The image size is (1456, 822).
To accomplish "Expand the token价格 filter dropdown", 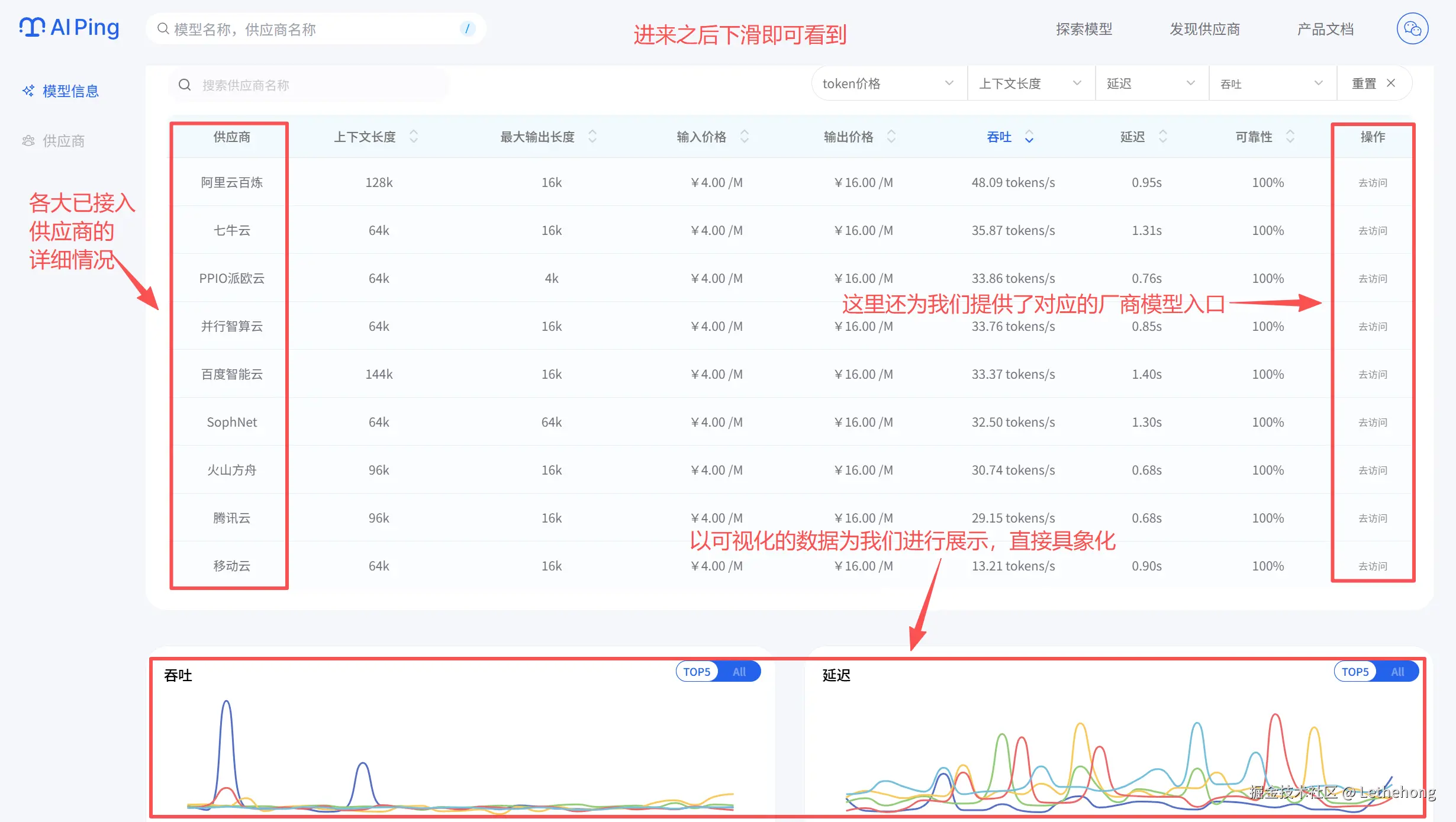I will point(888,83).
